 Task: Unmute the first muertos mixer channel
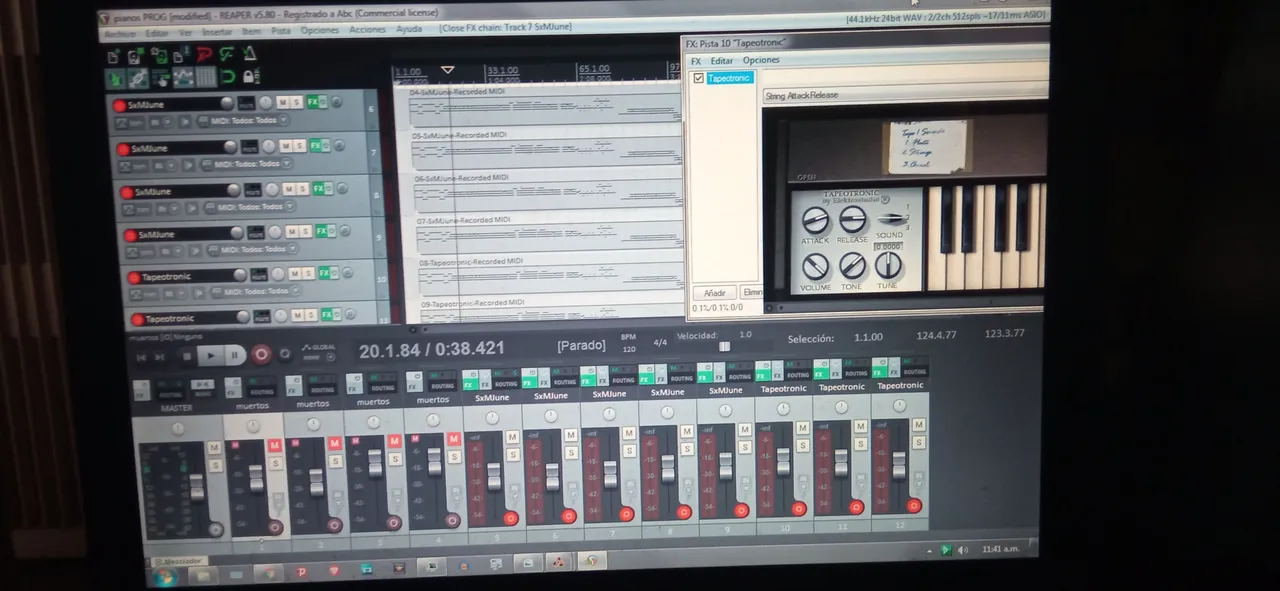[275, 445]
